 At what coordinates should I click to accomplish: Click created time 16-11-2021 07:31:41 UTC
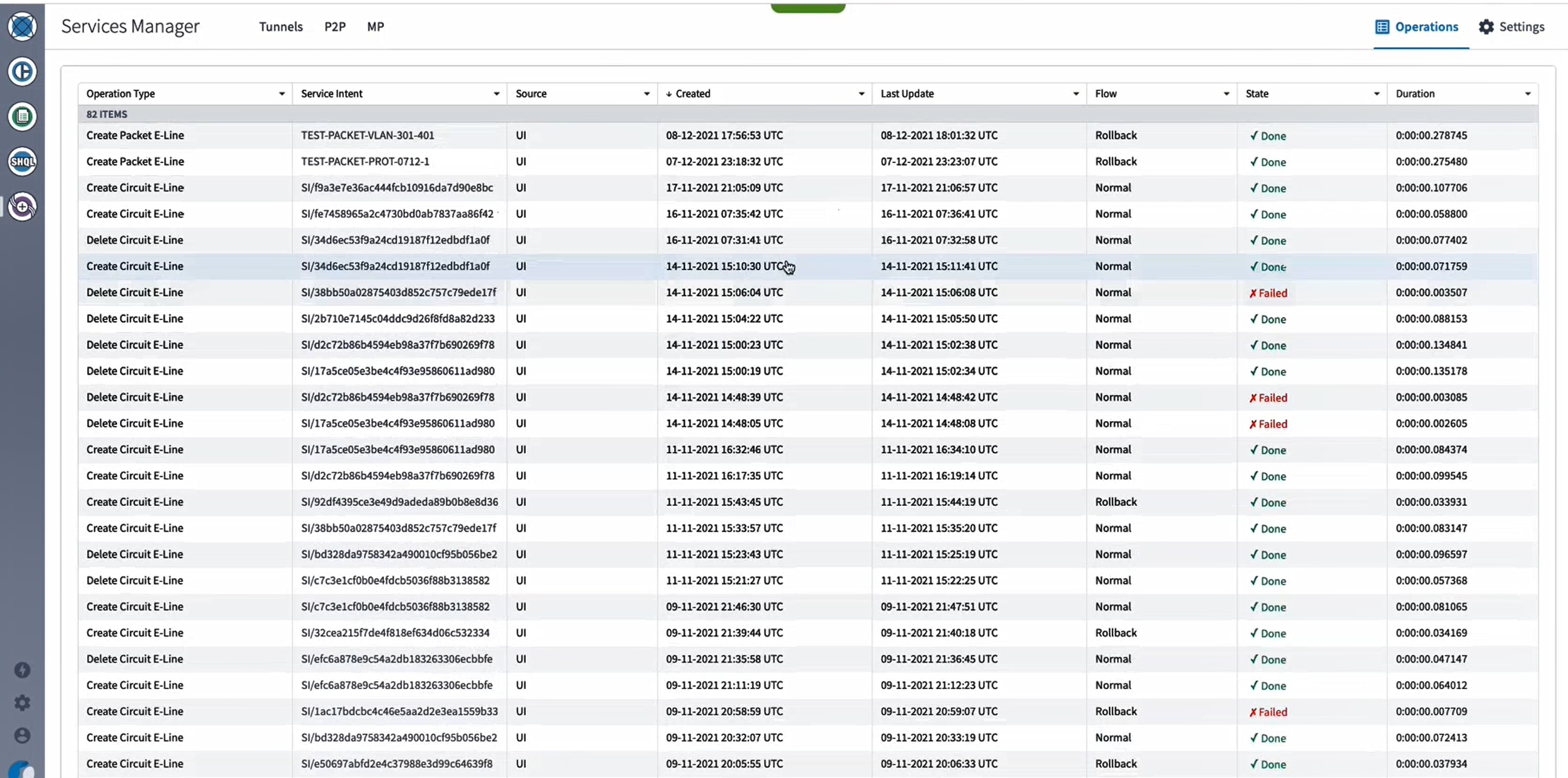point(724,240)
